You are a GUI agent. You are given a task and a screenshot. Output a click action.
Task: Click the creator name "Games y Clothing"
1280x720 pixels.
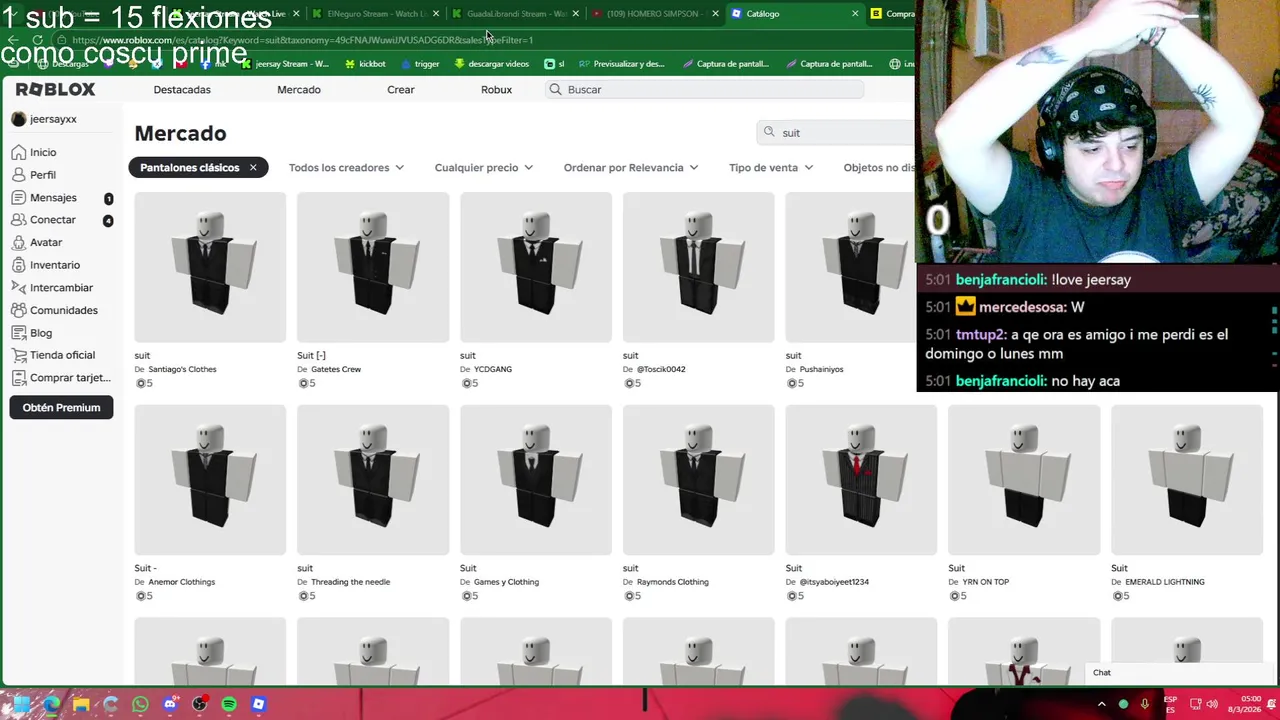tap(506, 582)
